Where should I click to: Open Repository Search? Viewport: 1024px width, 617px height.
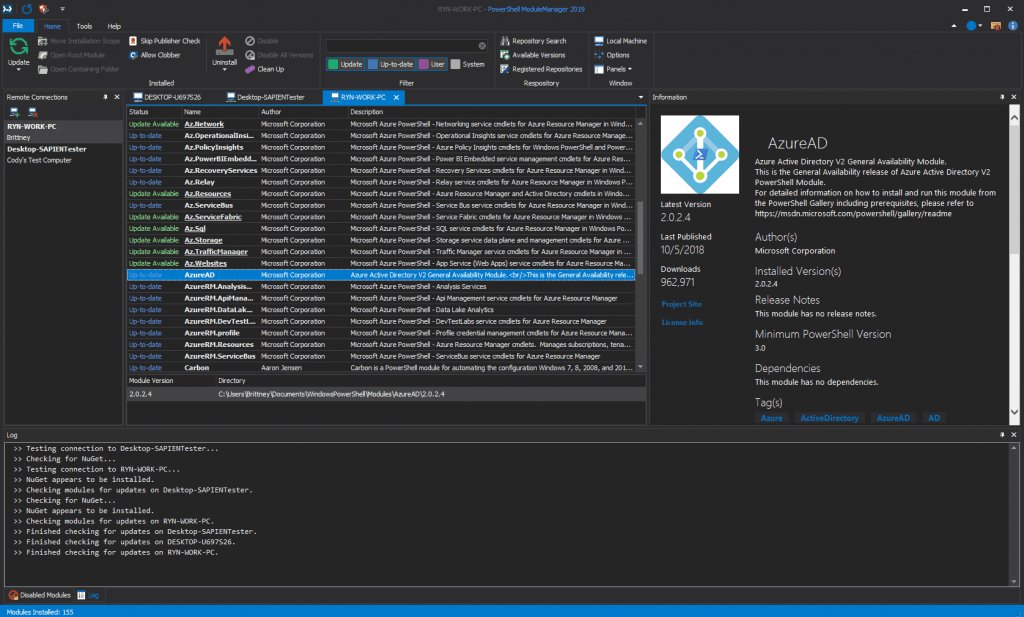[534, 40]
